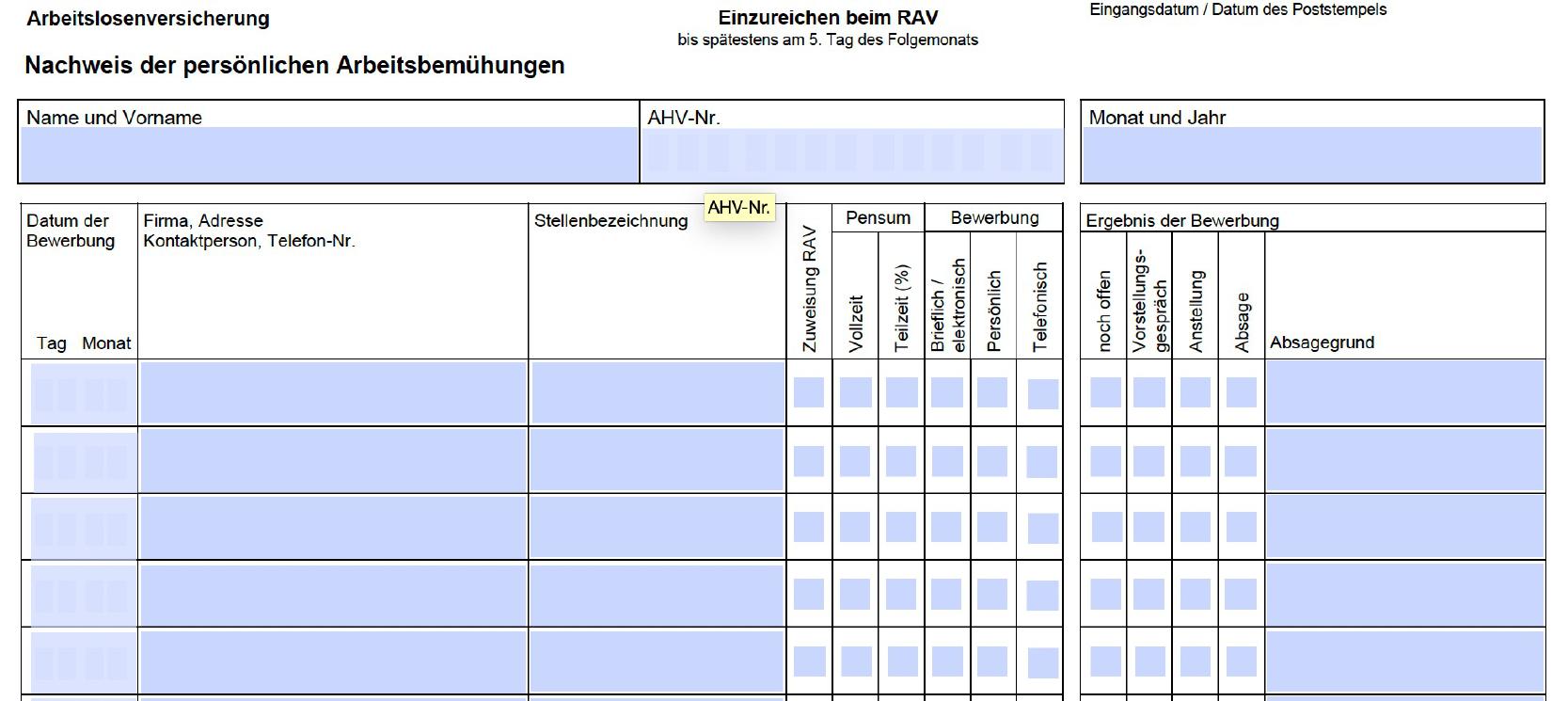The height and width of the screenshot is (701, 1568).
Task: Tick Vollzeit checkbox in first row
Action: [x=855, y=392]
